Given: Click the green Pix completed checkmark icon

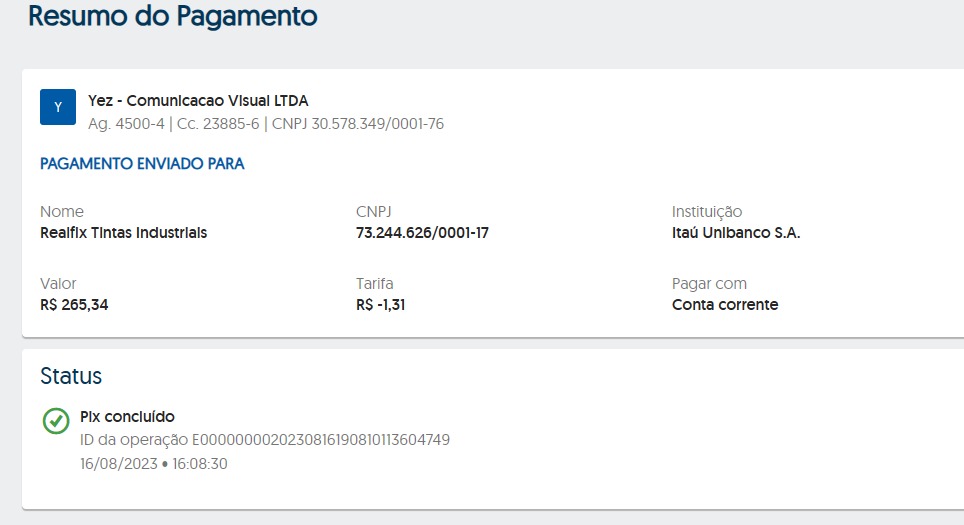Looking at the screenshot, I should coord(56,421).
